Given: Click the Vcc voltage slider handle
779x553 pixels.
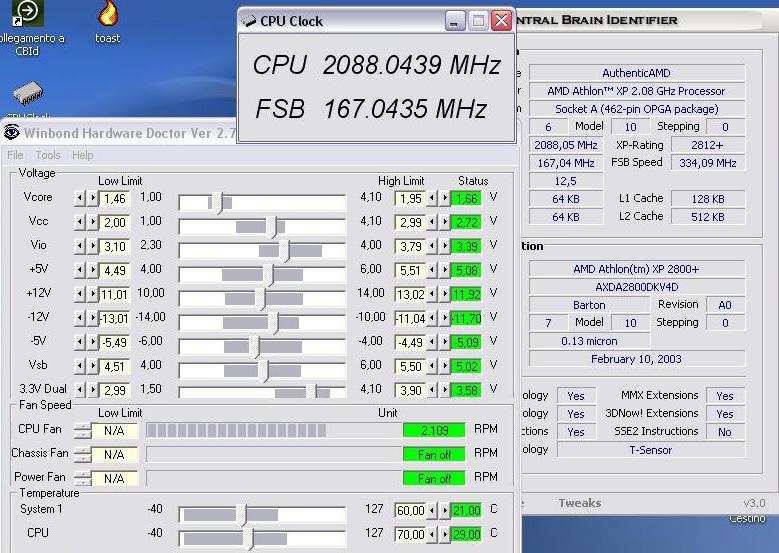Looking at the screenshot, I should tap(271, 227).
